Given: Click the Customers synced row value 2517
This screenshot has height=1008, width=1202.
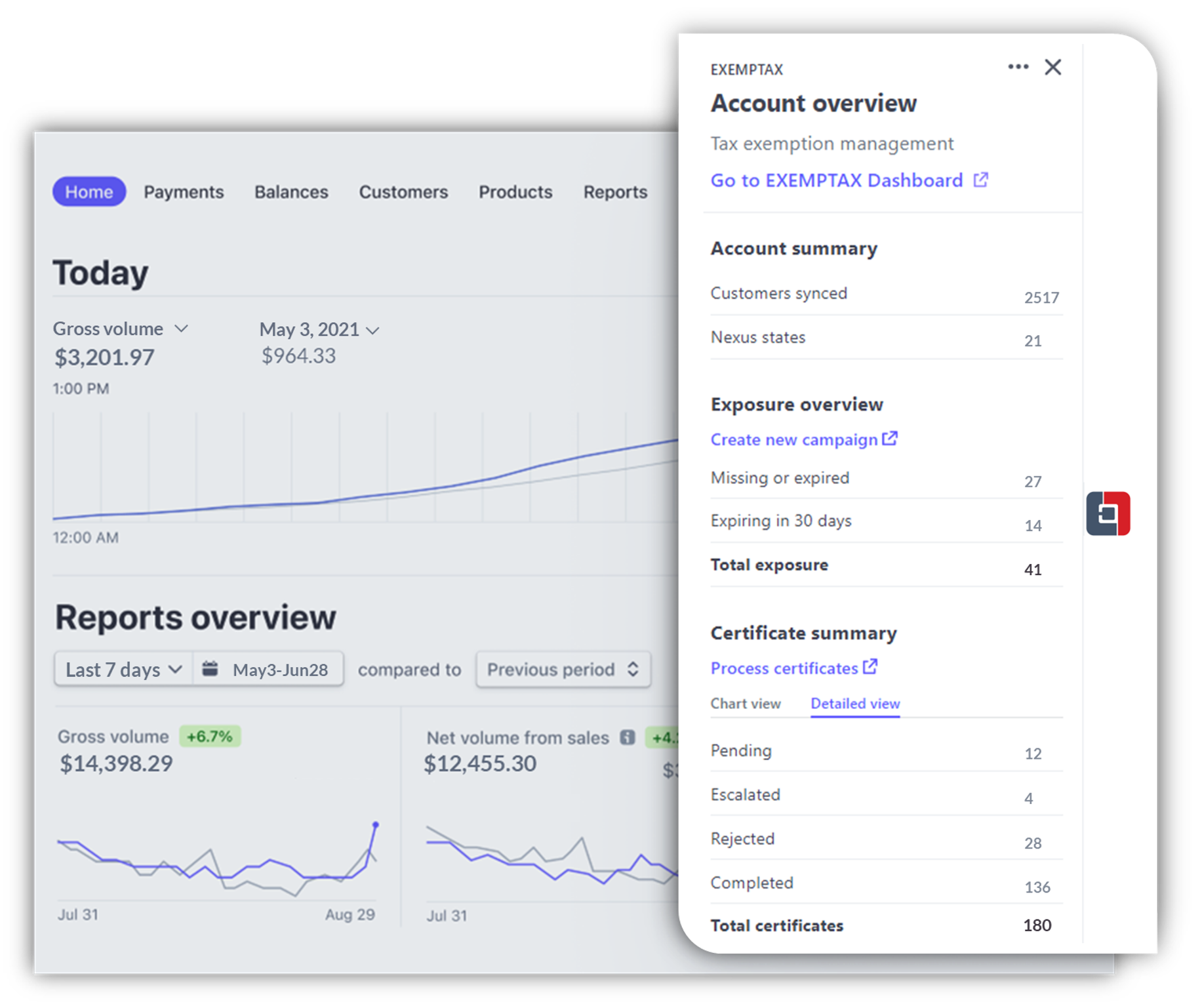Looking at the screenshot, I should (x=1041, y=298).
